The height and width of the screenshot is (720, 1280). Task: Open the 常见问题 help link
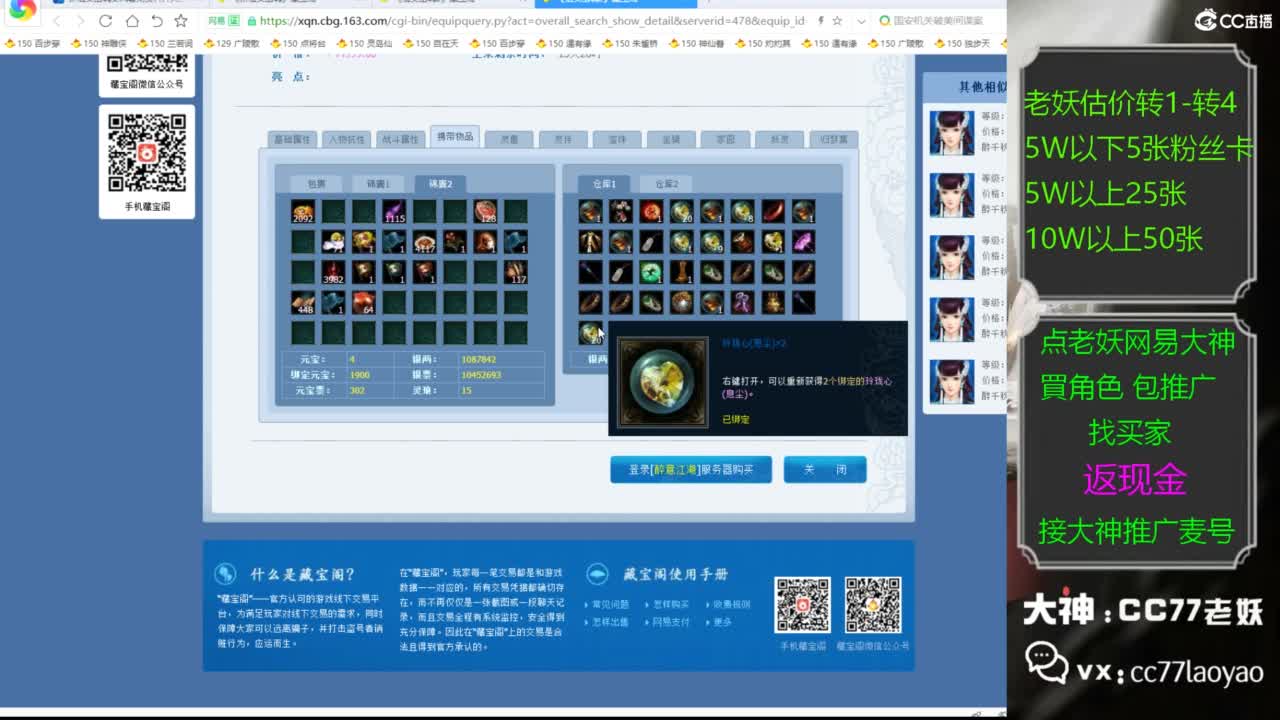pos(611,604)
